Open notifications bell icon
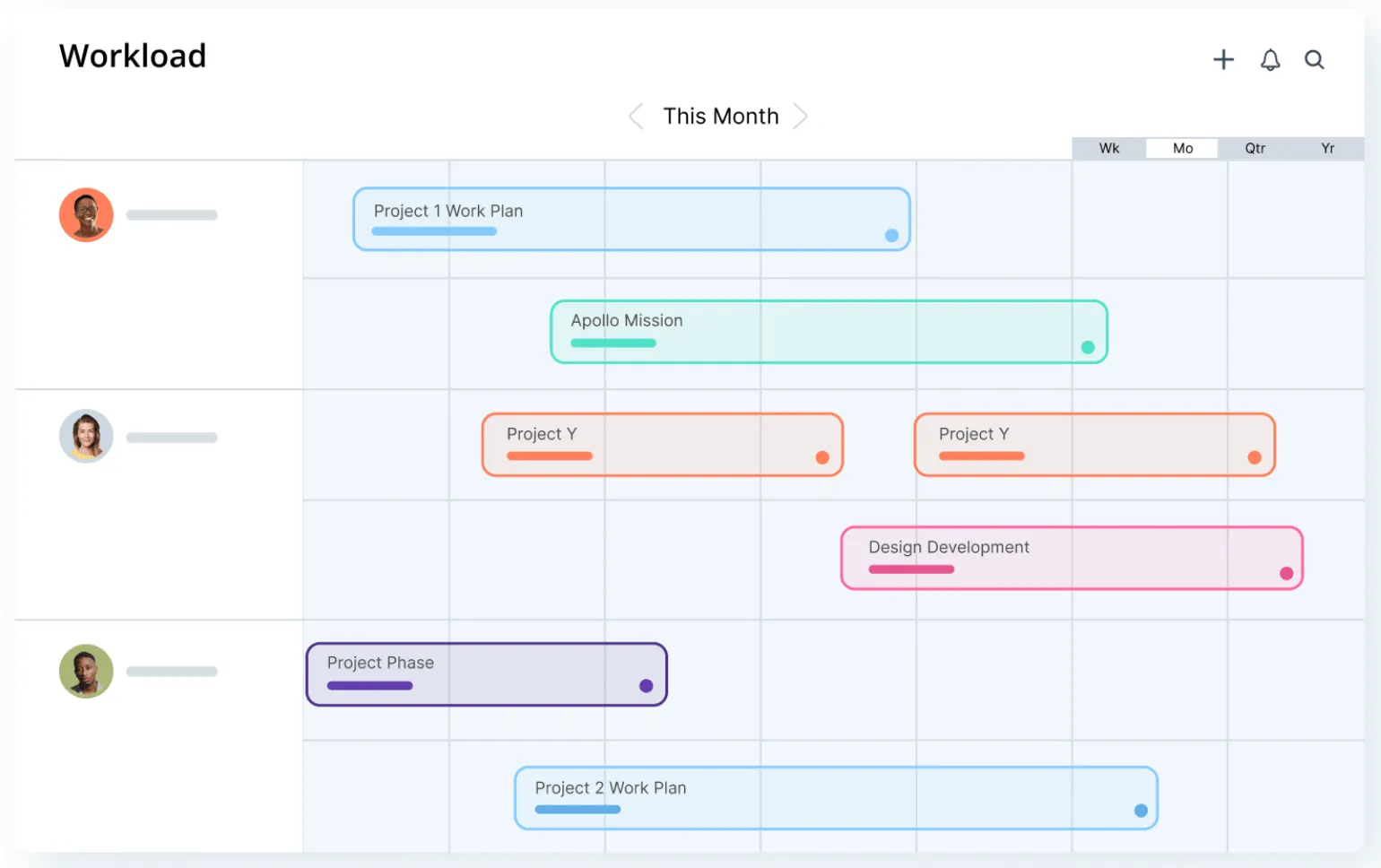Viewport: 1381px width, 868px height. (1270, 60)
